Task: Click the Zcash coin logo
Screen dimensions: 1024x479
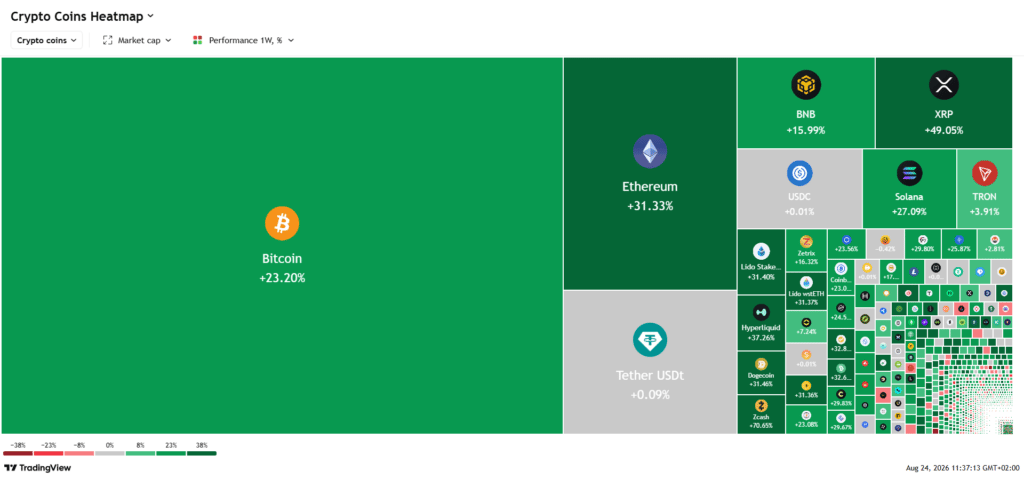Action: pyautogui.click(x=761, y=406)
